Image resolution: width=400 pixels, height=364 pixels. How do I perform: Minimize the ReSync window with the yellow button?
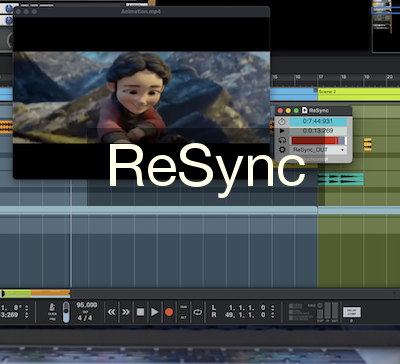288,111
